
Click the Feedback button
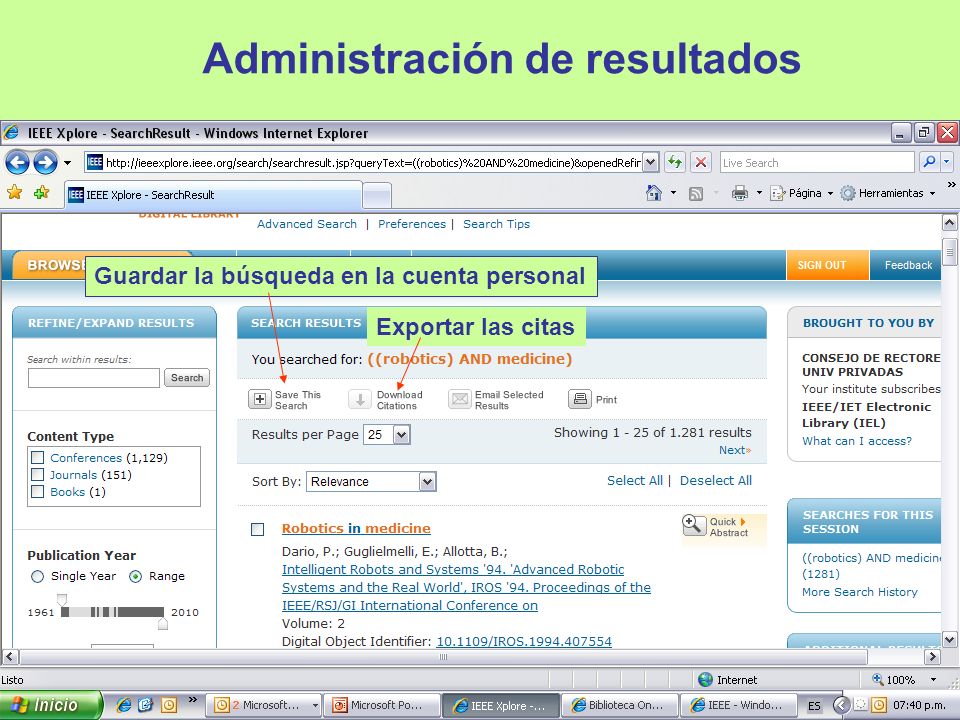(907, 265)
